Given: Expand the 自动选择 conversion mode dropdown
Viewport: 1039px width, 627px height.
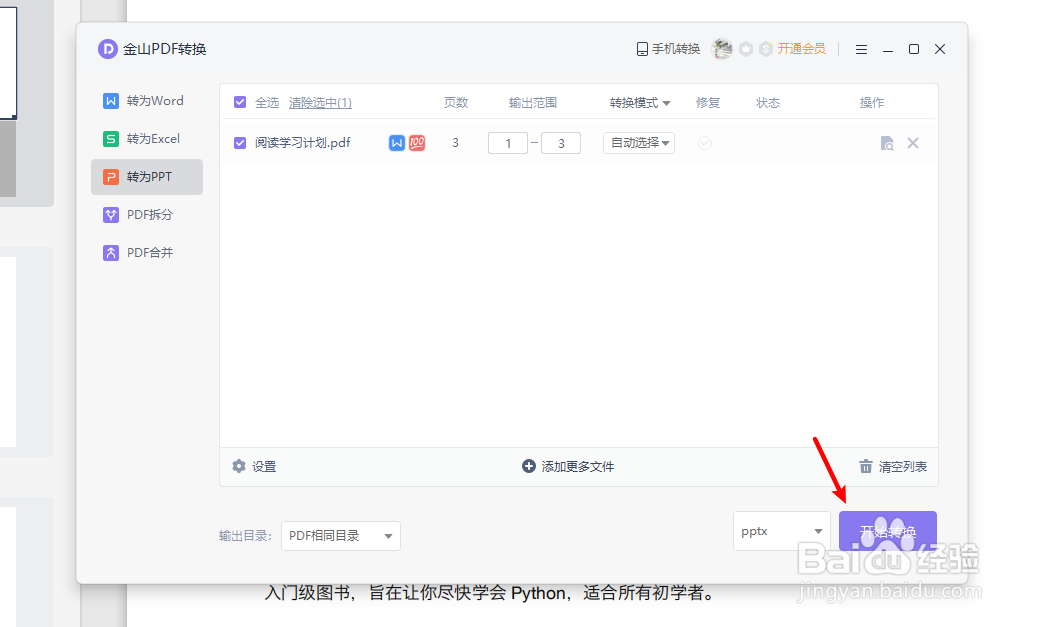Looking at the screenshot, I should [638, 142].
